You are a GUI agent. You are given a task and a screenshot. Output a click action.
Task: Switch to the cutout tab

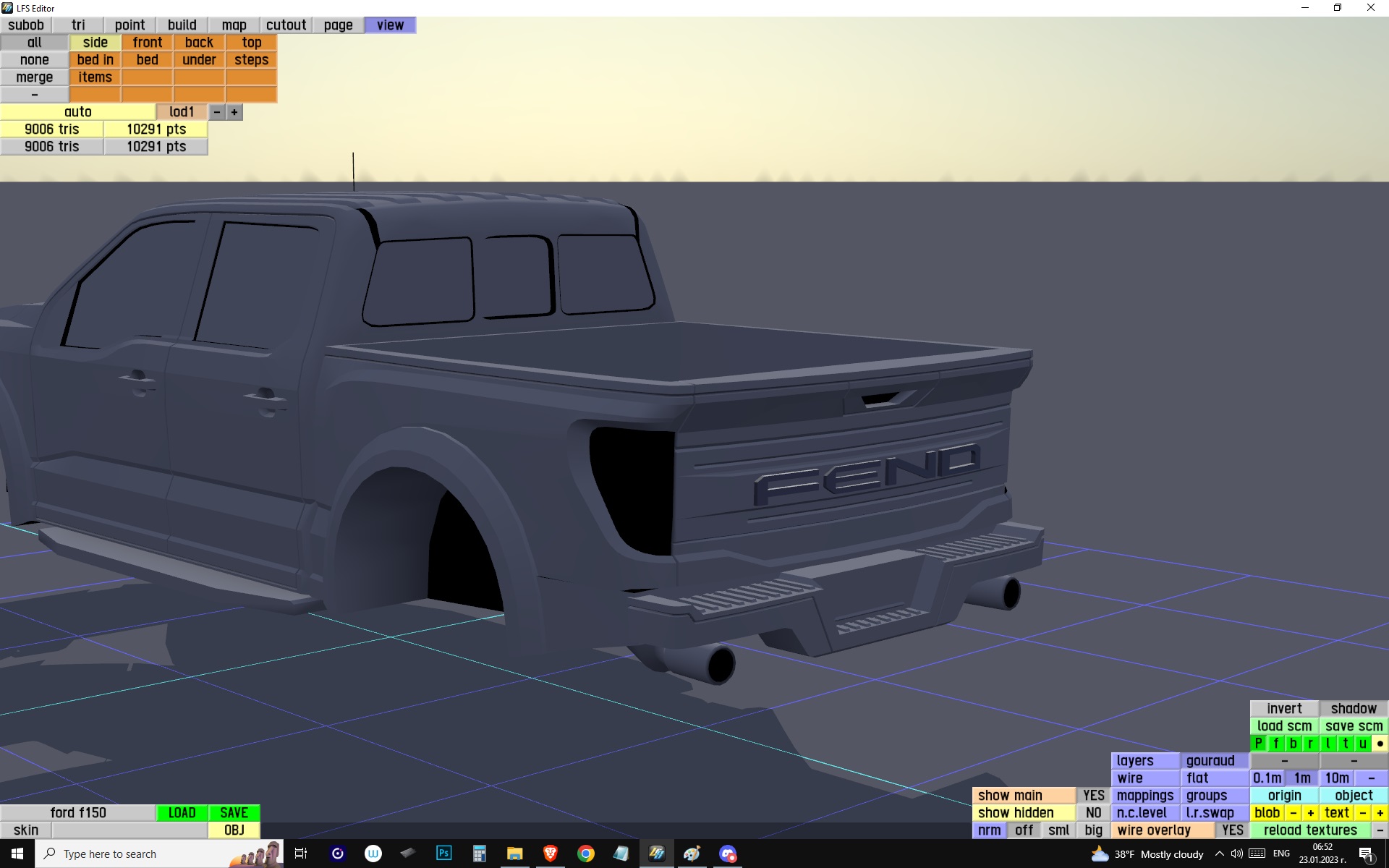286,25
